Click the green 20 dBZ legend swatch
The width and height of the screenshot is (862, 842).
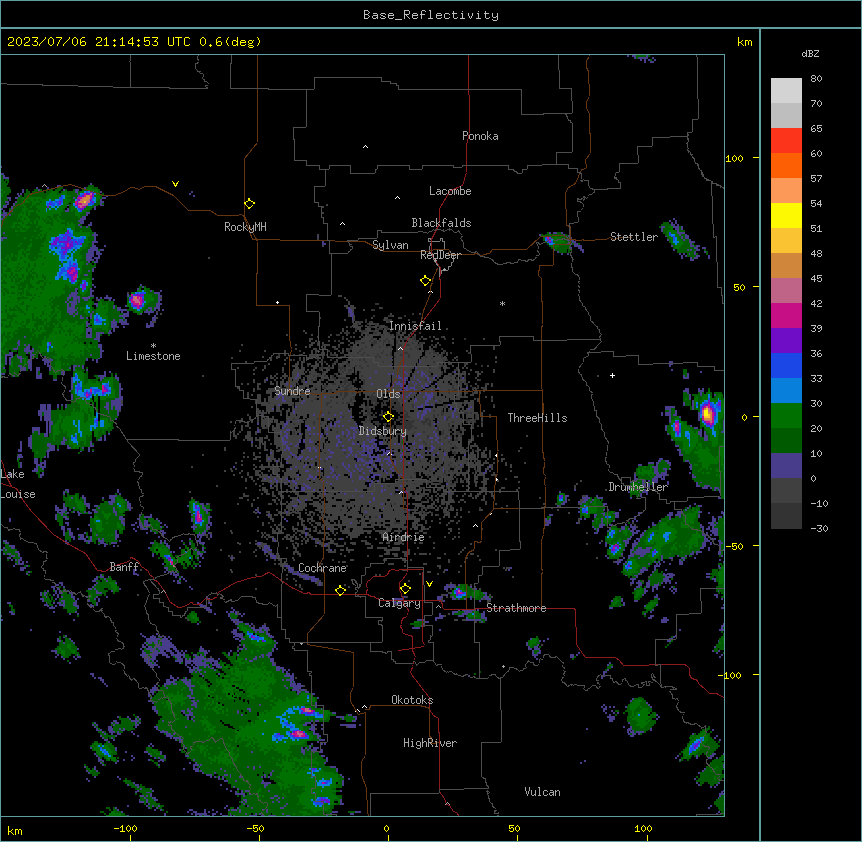coord(786,416)
